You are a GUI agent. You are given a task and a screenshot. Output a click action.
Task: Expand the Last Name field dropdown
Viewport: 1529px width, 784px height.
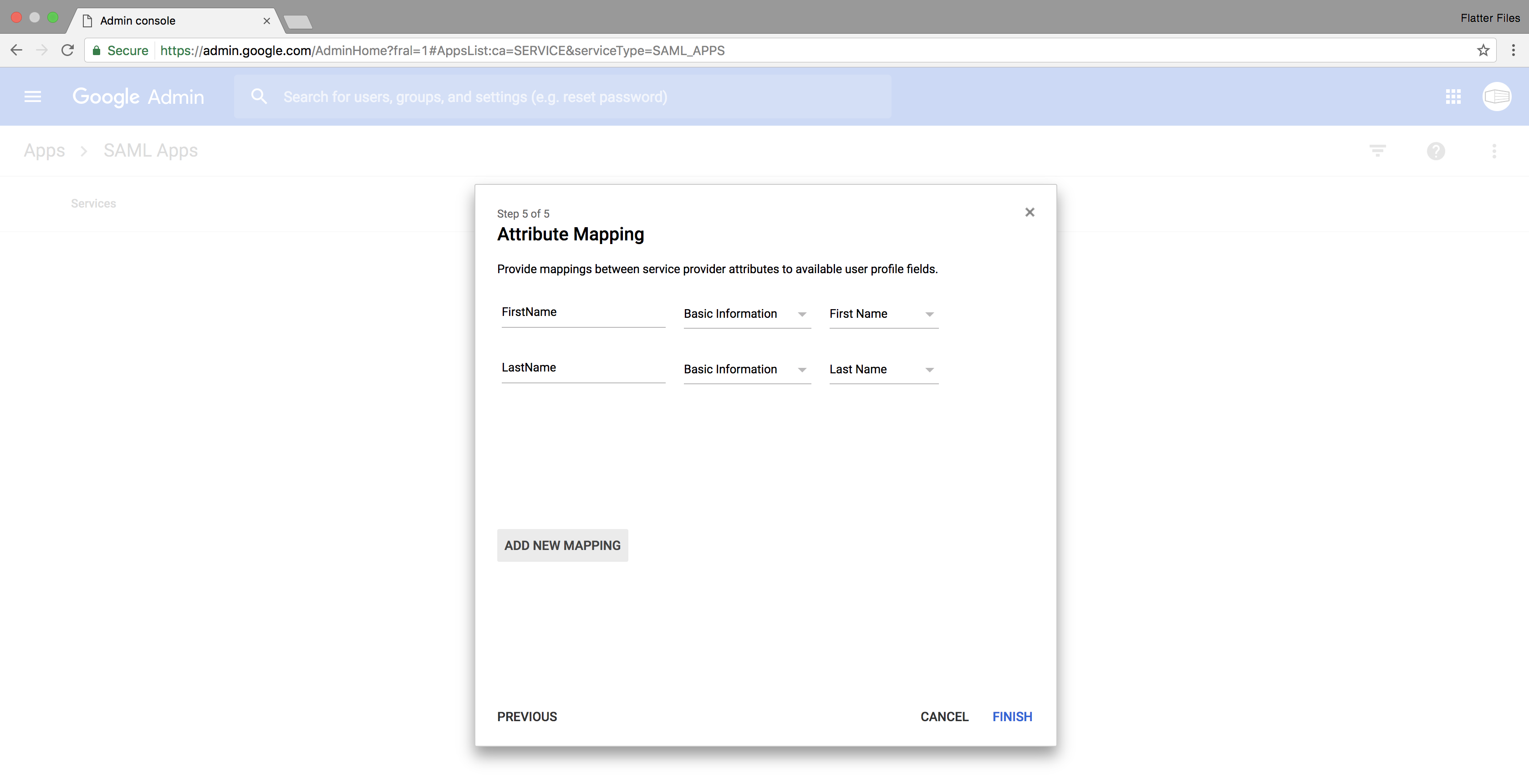pyautogui.click(x=927, y=369)
